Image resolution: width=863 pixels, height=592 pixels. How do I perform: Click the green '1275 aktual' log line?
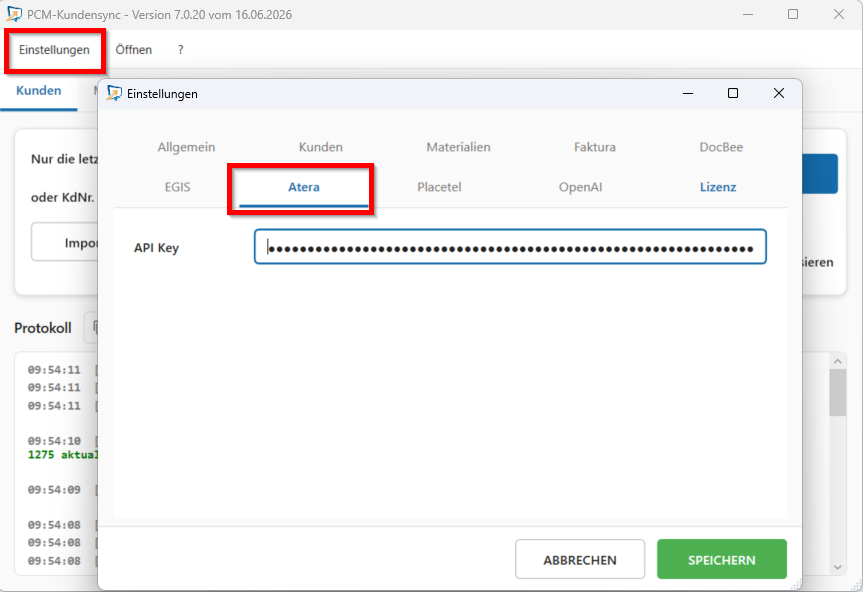(x=63, y=455)
